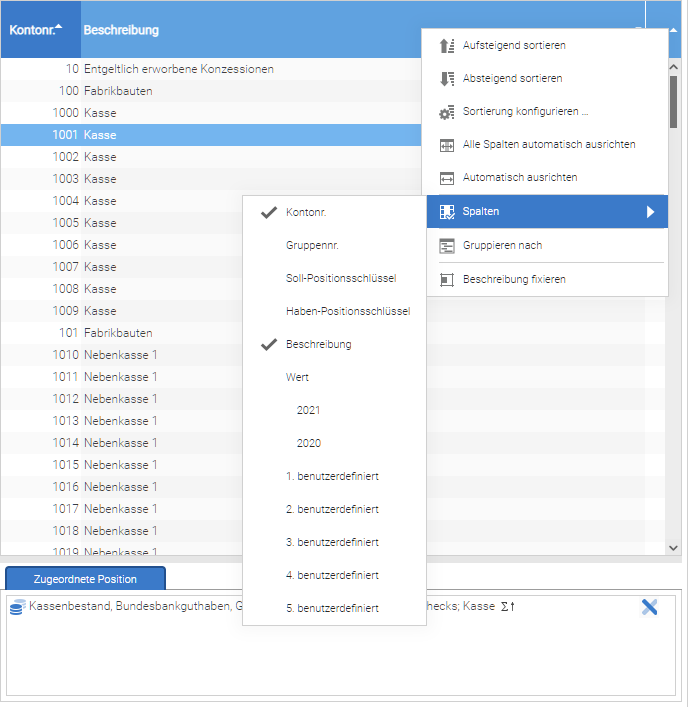Image resolution: width=688 pixels, height=707 pixels.
Task: Click the Automatisch ausrichten icon
Action: coord(447,178)
